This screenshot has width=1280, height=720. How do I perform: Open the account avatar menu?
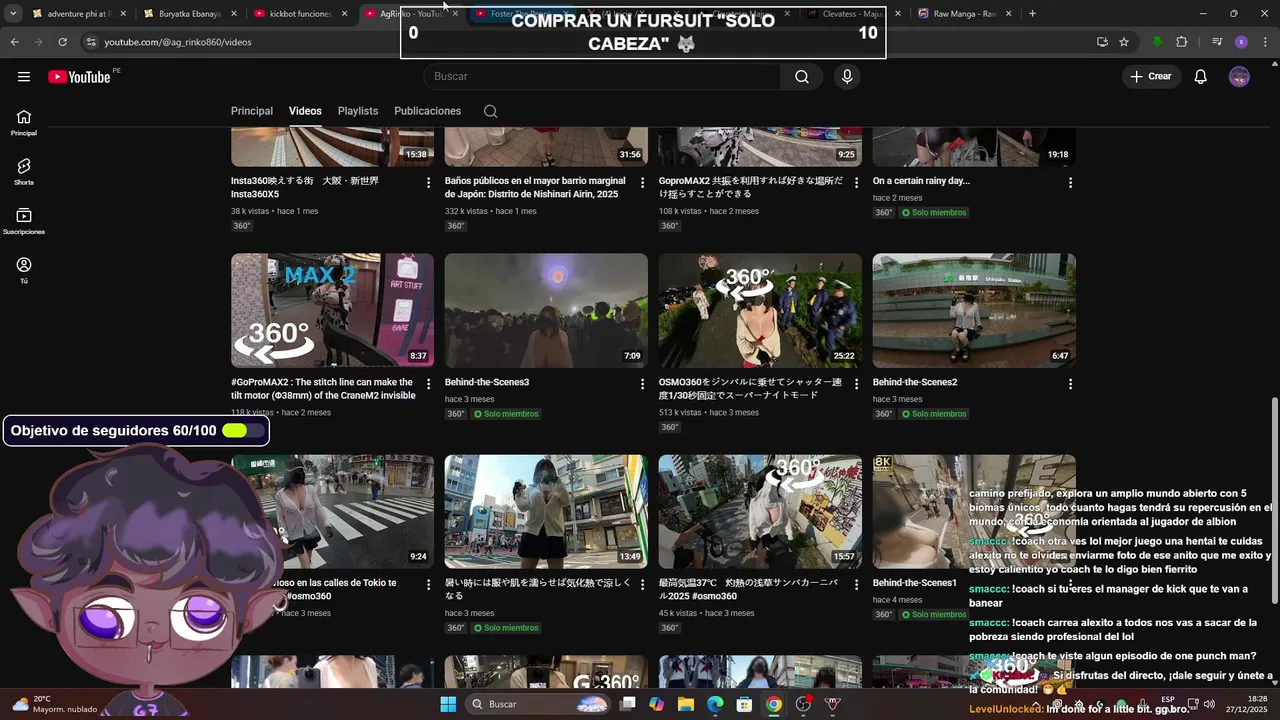pyautogui.click(x=1239, y=77)
